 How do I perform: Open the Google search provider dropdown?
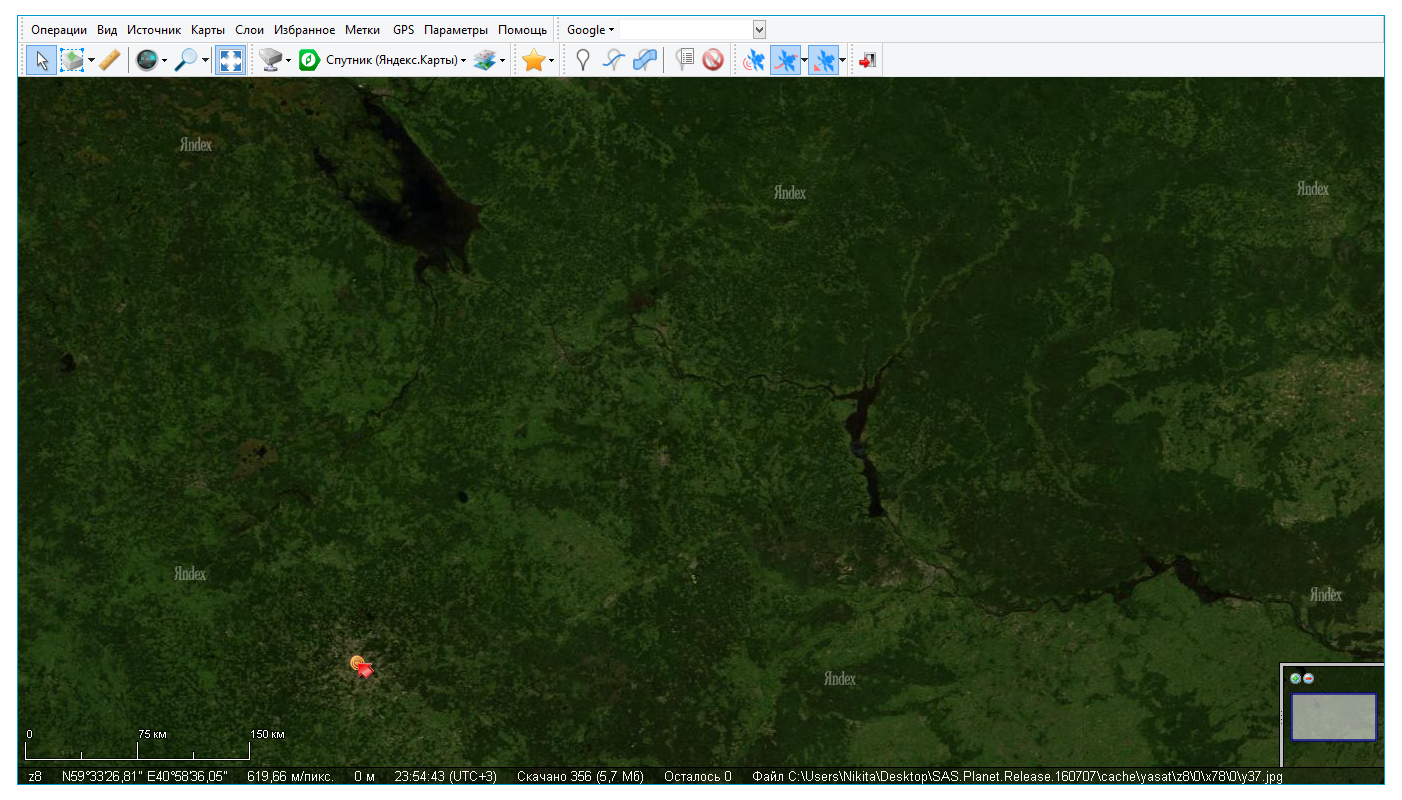point(590,30)
